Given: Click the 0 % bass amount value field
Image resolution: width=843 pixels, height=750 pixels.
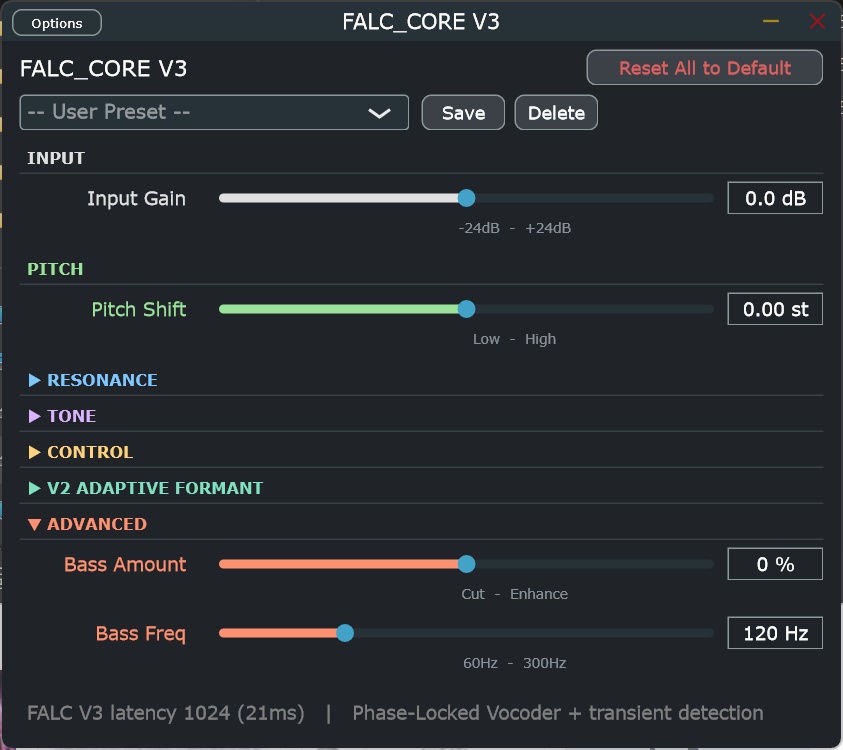Looking at the screenshot, I should click(x=775, y=564).
